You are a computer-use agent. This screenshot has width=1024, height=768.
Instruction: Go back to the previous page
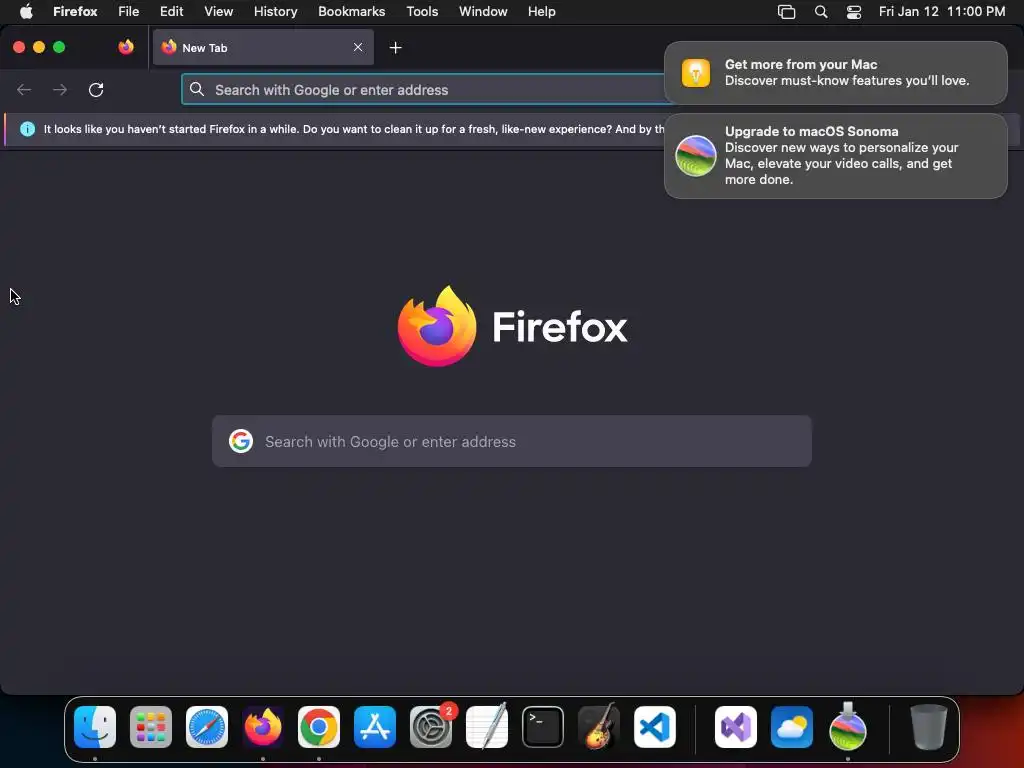[24, 89]
